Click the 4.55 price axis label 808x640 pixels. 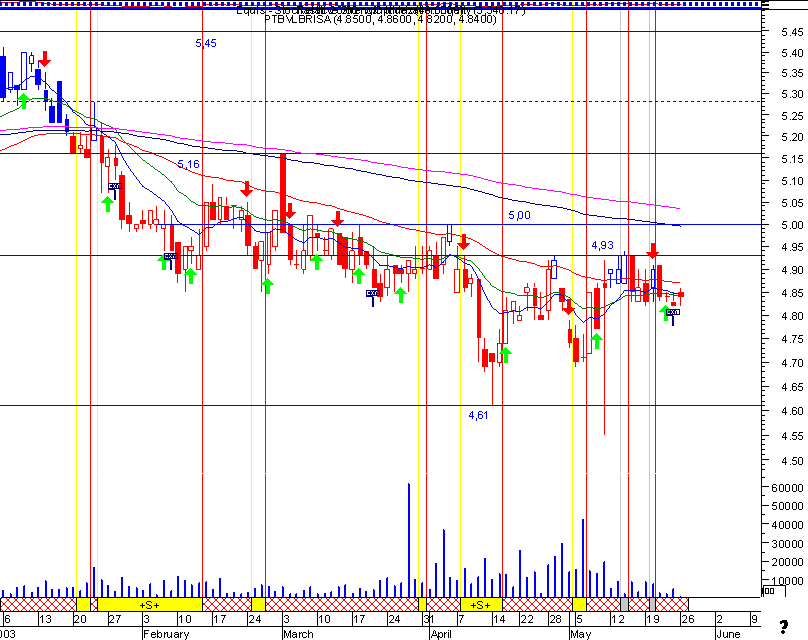coord(792,436)
